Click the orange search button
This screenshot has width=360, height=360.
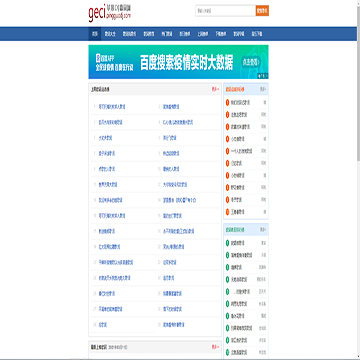(x=262, y=11)
